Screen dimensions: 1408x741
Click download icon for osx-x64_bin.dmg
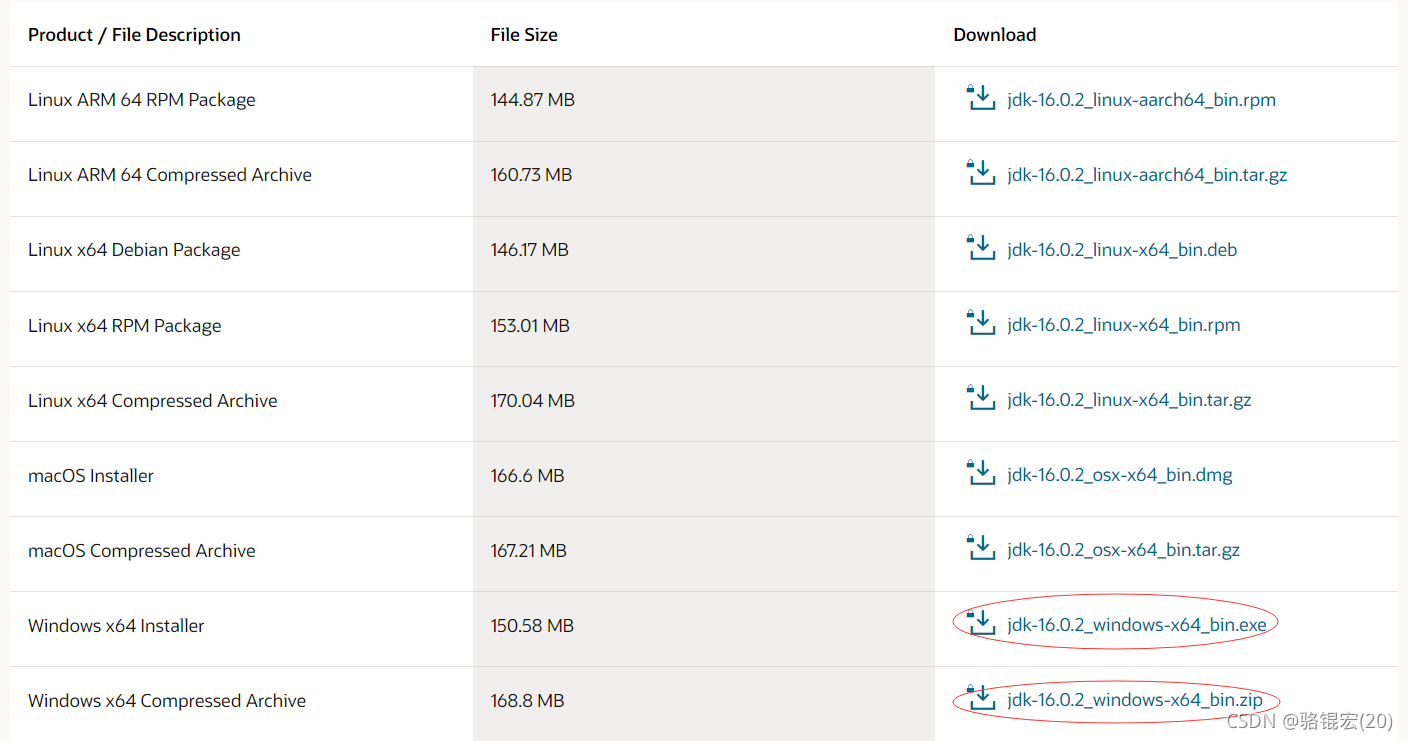click(x=982, y=473)
